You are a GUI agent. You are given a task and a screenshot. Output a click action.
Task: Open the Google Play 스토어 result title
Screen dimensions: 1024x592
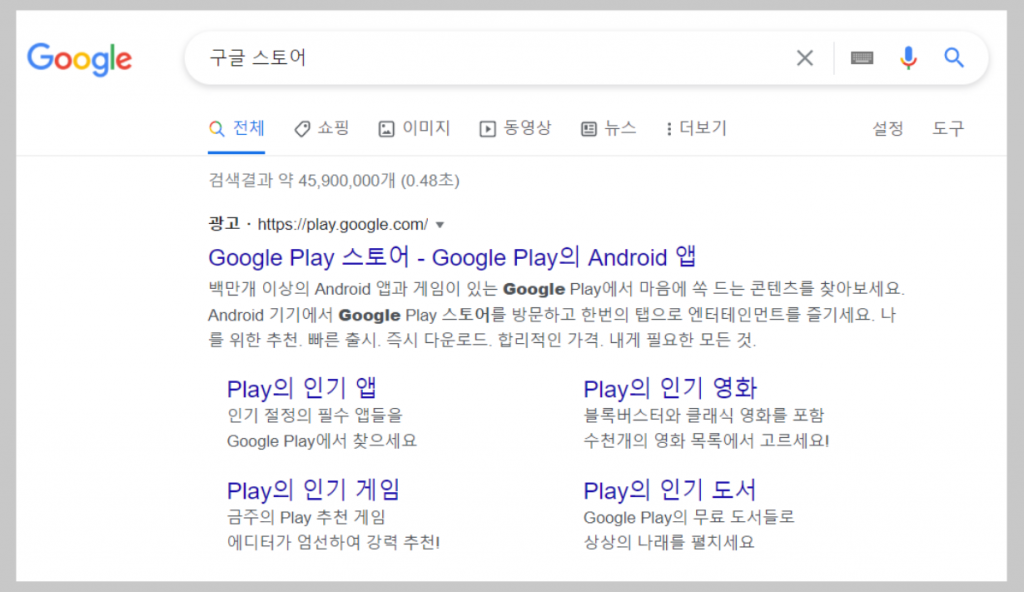pyautogui.click(x=452, y=257)
